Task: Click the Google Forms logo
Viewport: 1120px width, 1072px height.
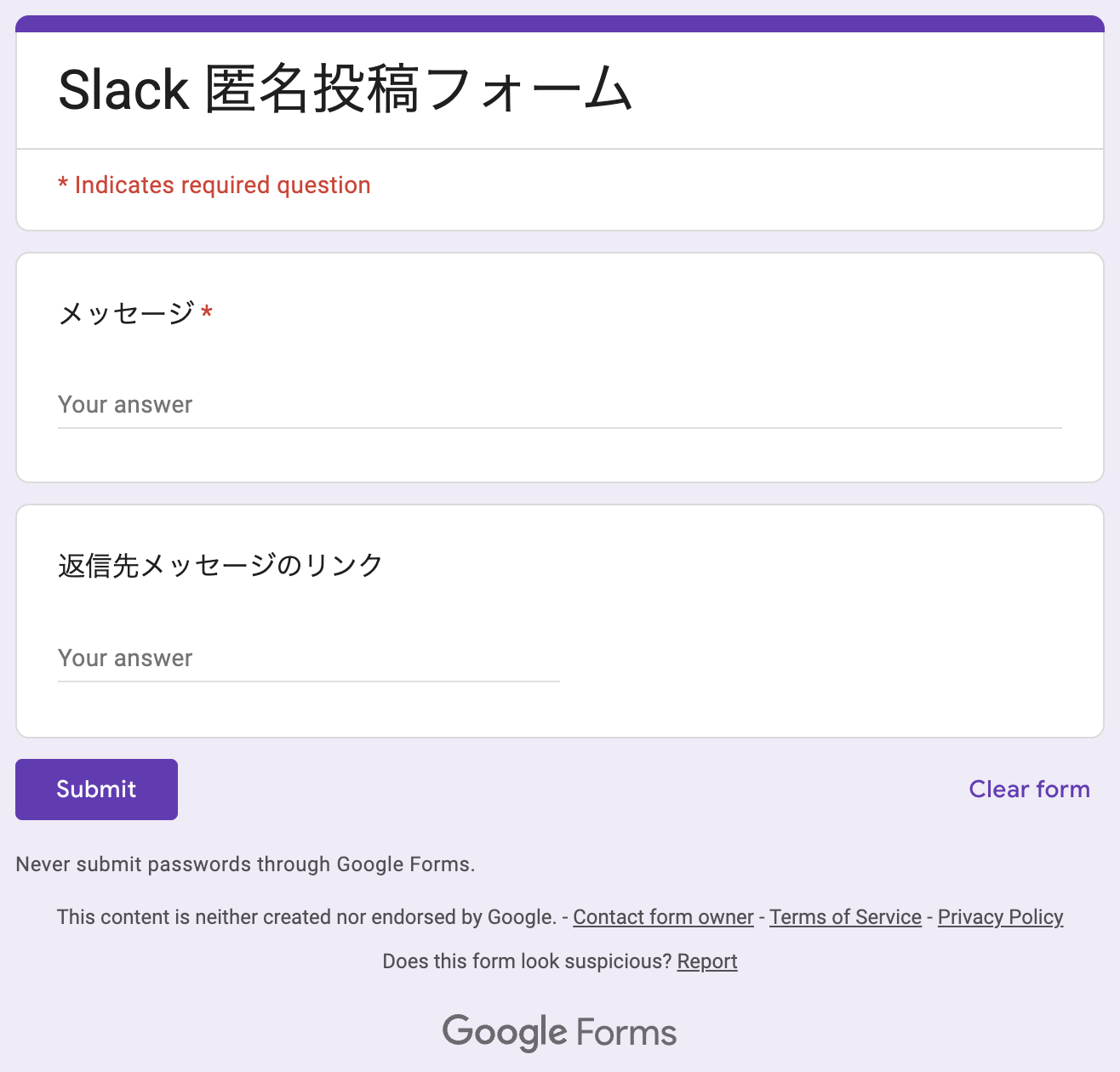Action: tap(559, 1031)
